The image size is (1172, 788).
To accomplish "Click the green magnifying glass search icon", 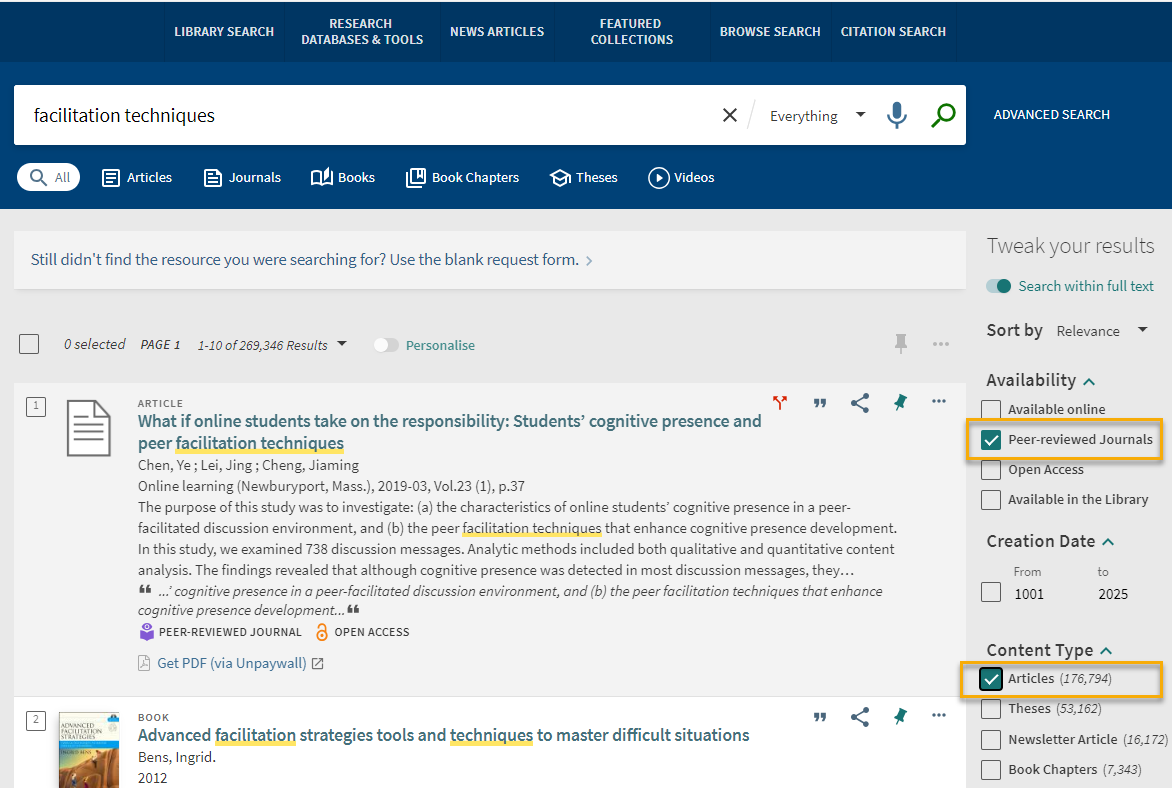I will pos(941,115).
